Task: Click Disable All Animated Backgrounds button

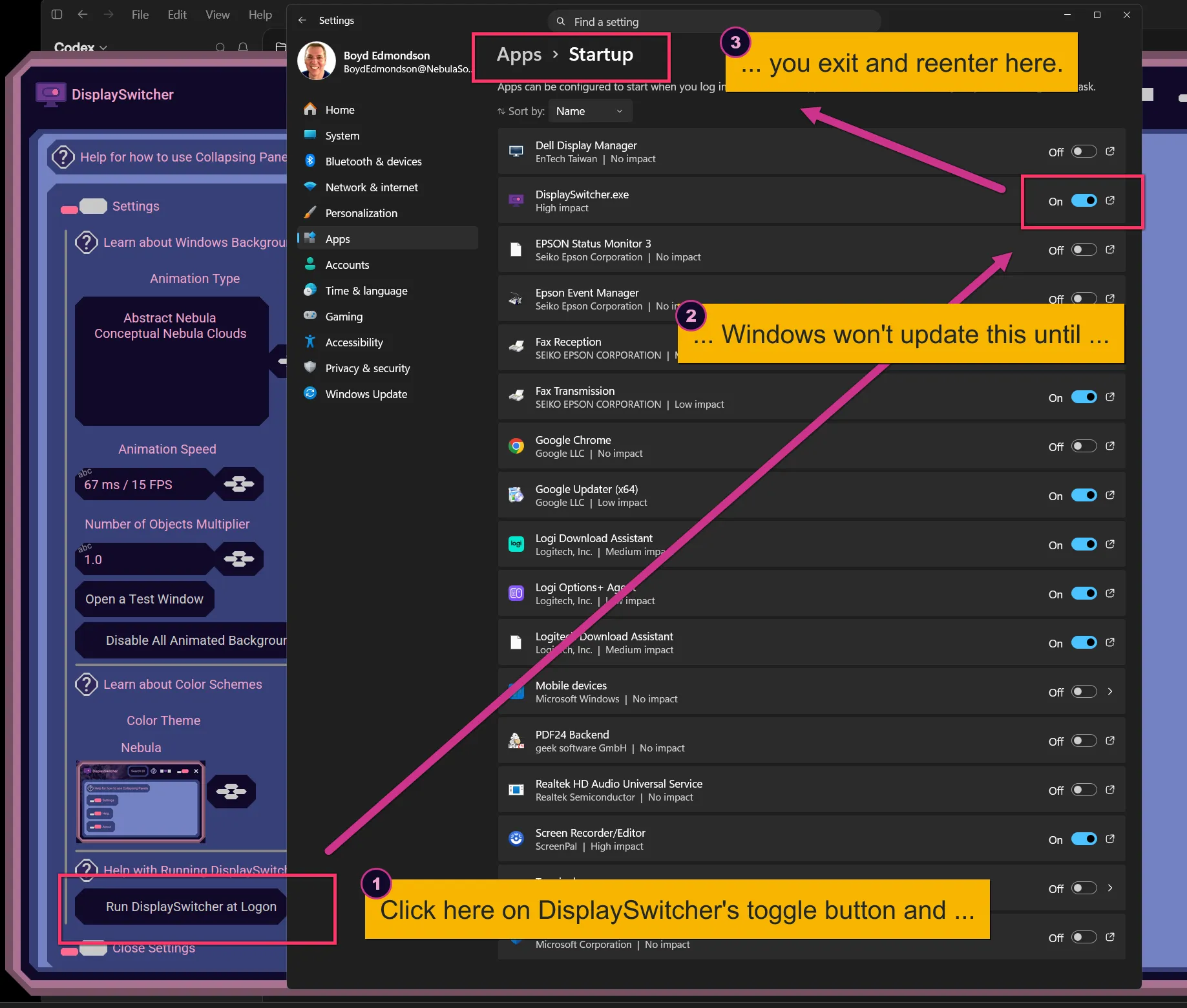Action: click(x=182, y=640)
